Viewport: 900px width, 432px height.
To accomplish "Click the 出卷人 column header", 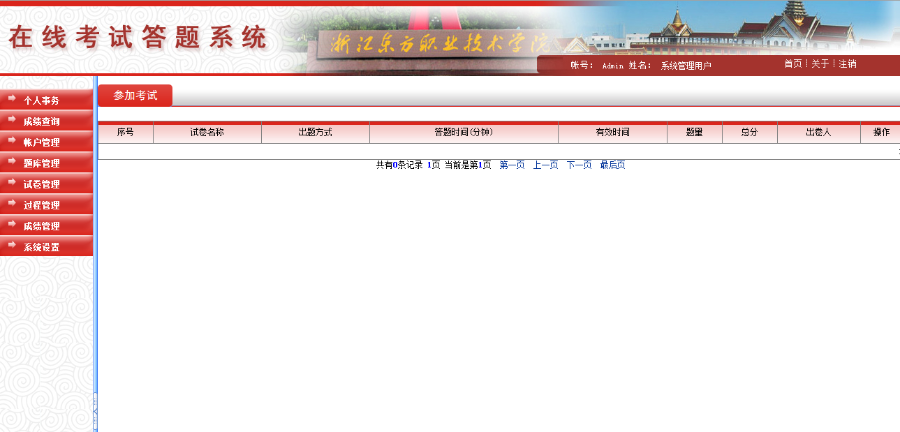I will point(818,133).
